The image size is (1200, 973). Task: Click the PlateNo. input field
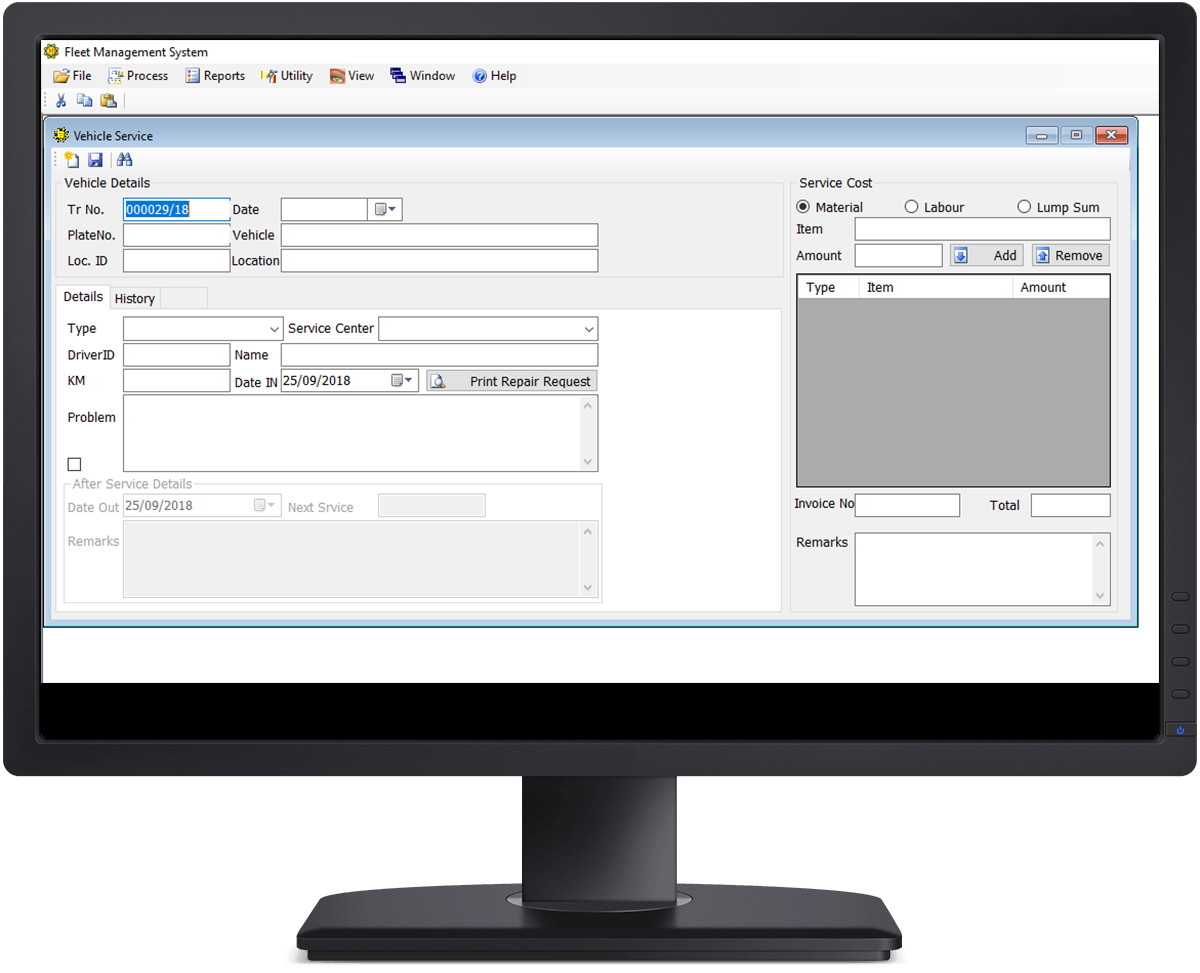177,235
